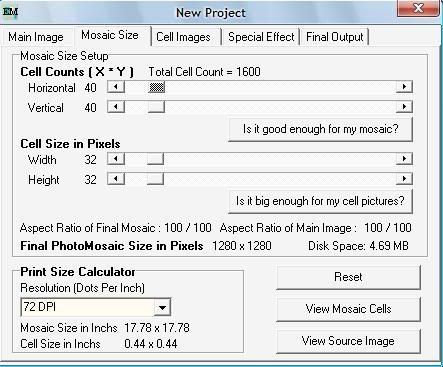Click the Reset button
Screen dimensions: 443x367
pyautogui.click(x=348, y=277)
